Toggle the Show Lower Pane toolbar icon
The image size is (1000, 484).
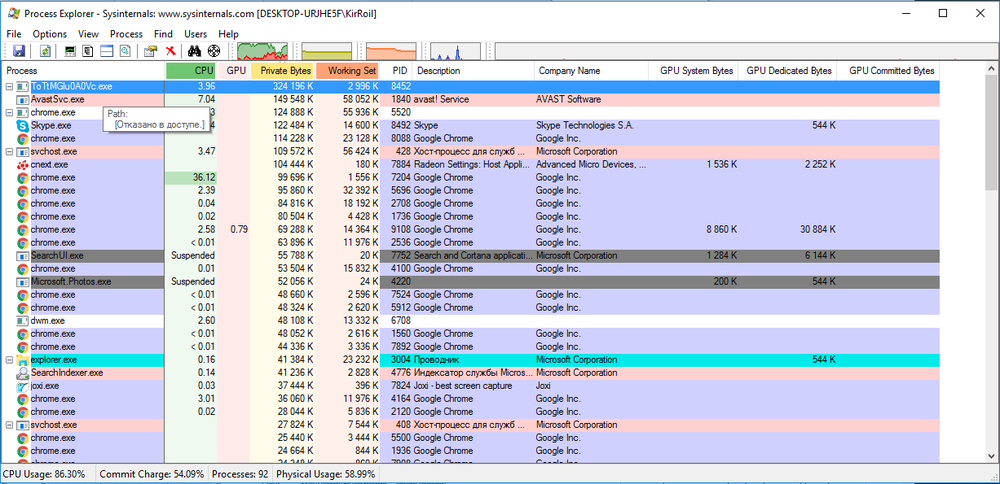(107, 51)
